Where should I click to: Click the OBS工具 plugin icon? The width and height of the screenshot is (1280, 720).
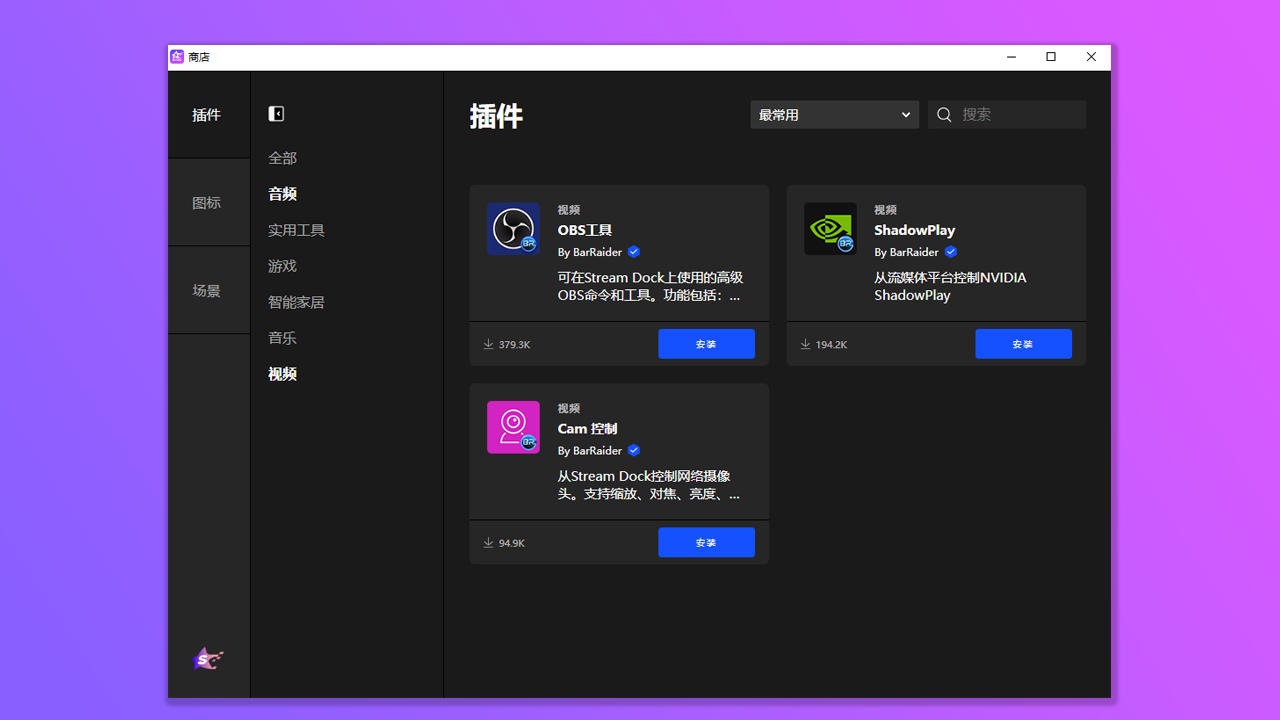click(513, 229)
